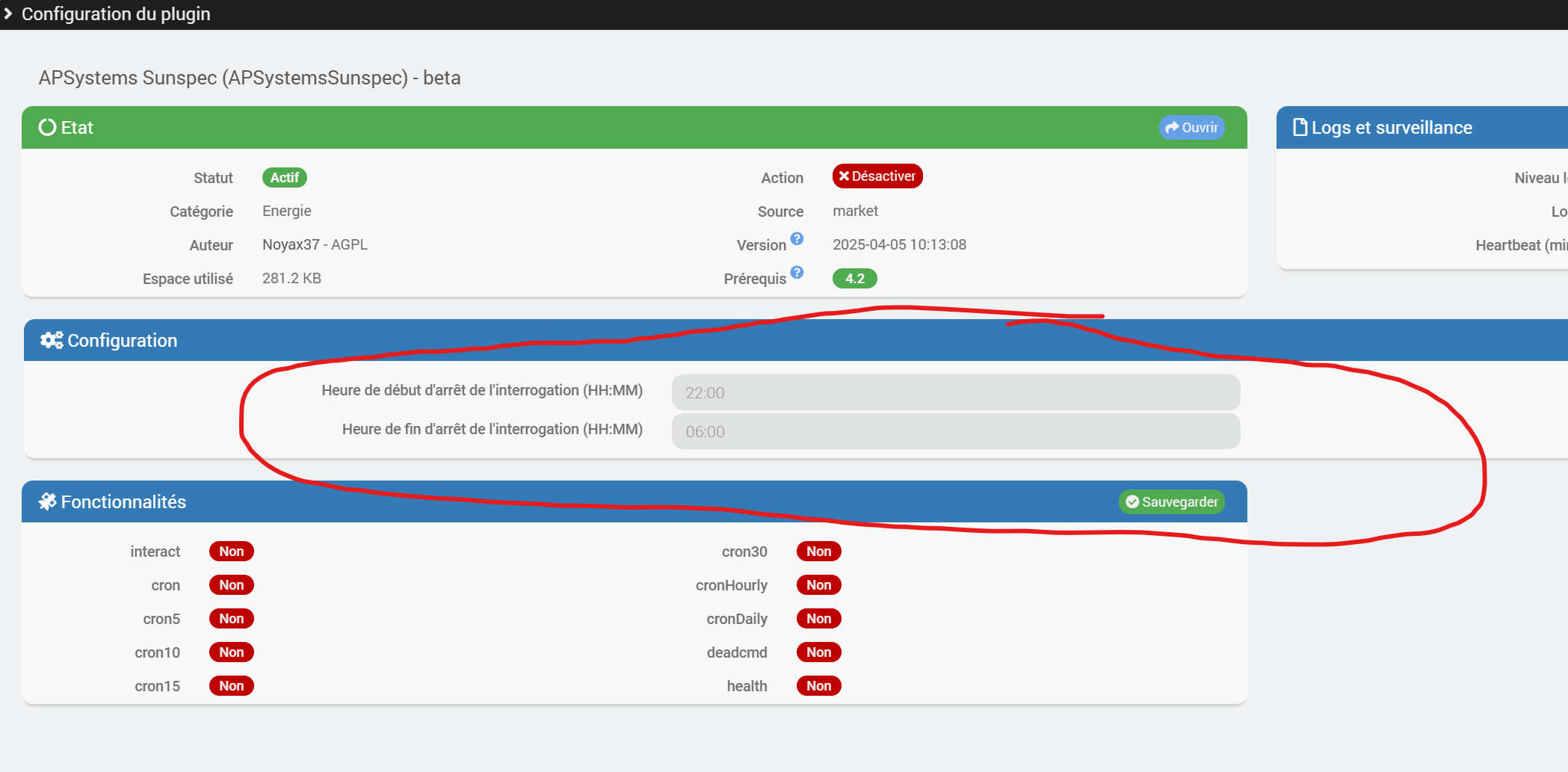Click the help icon next to Version
Image resolution: width=1568 pixels, height=772 pixels.
[797, 238]
